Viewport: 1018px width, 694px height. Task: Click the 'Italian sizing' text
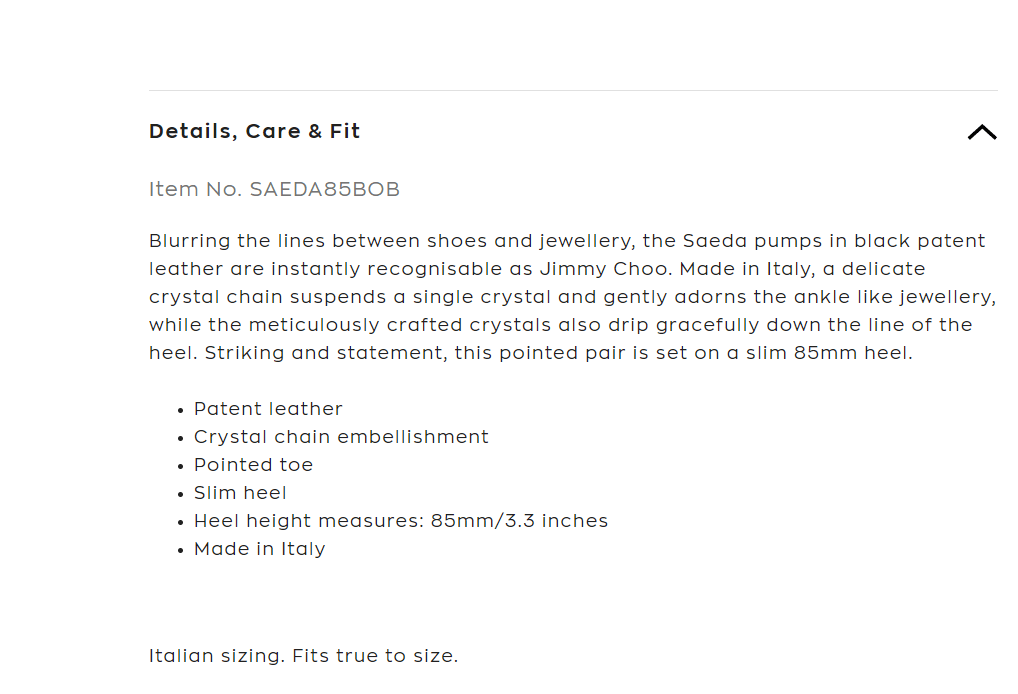[x=217, y=657]
